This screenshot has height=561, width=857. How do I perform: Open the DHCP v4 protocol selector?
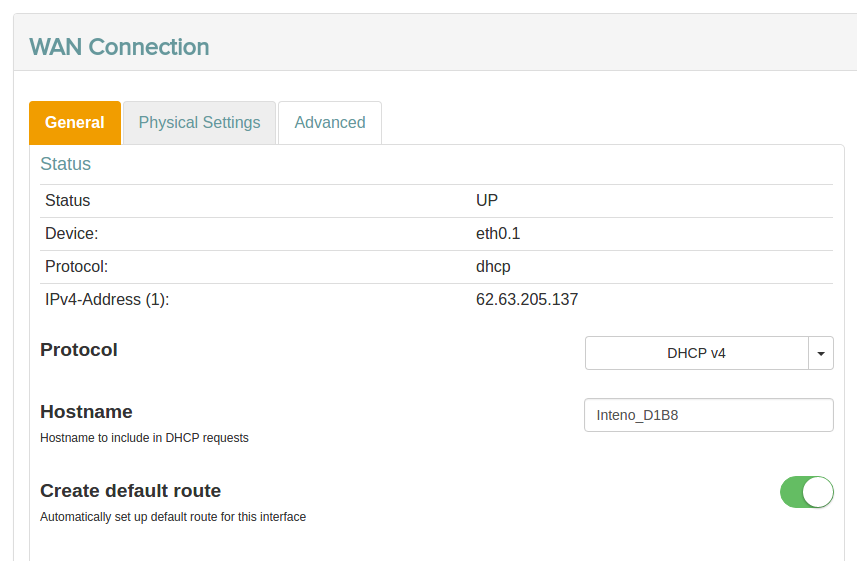tap(697, 353)
